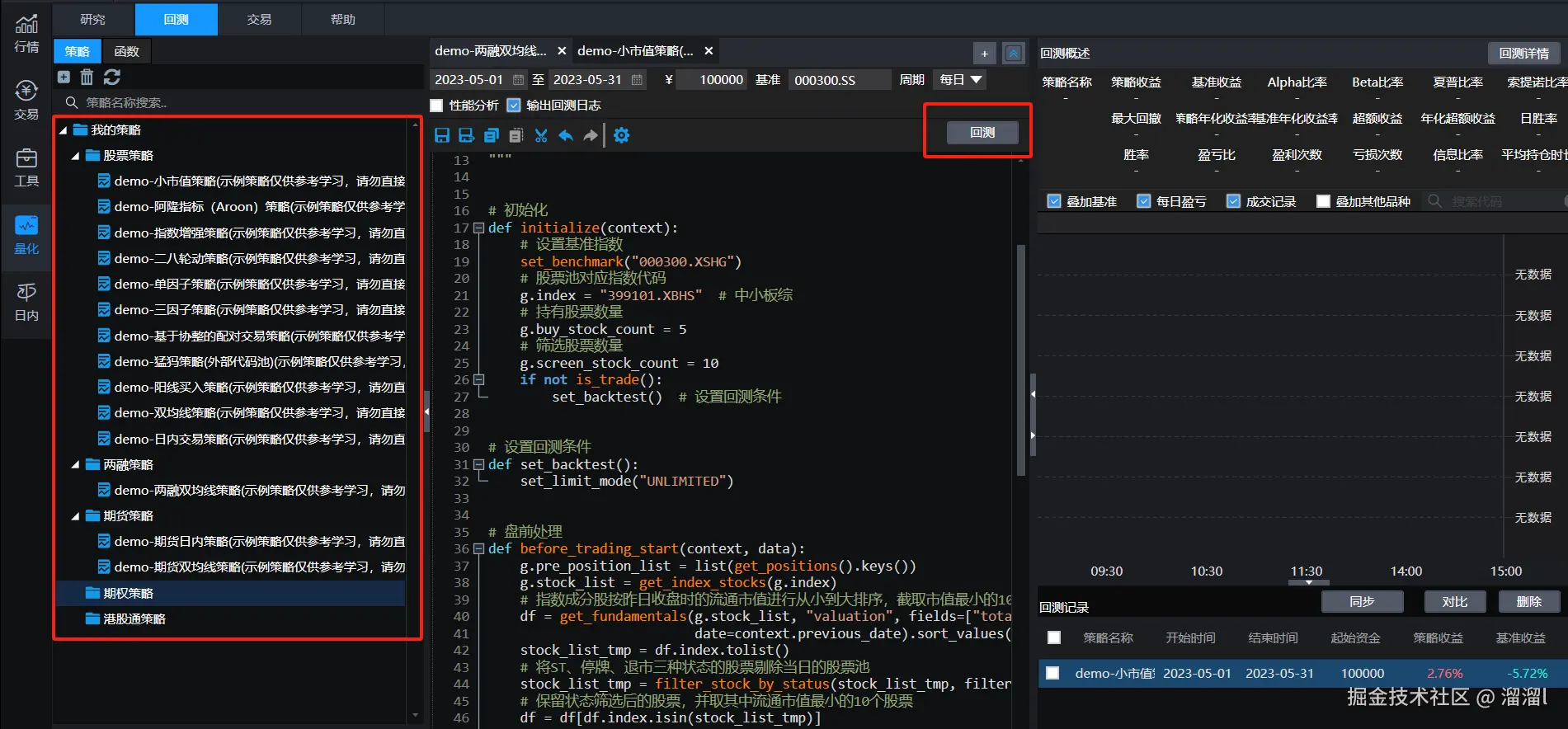Image resolution: width=1568 pixels, height=729 pixels.
Task: Click the search icon beside 叠加其他品种
Action: [x=1435, y=201]
